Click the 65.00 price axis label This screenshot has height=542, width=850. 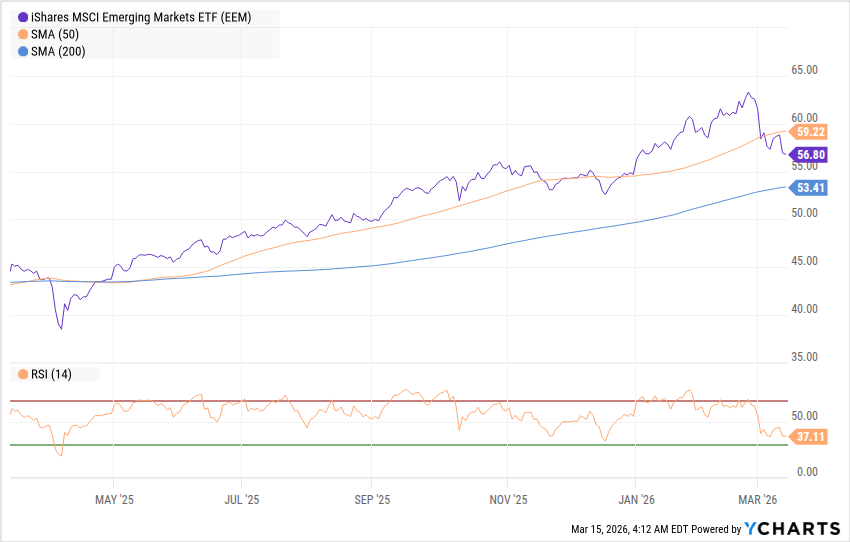804,70
